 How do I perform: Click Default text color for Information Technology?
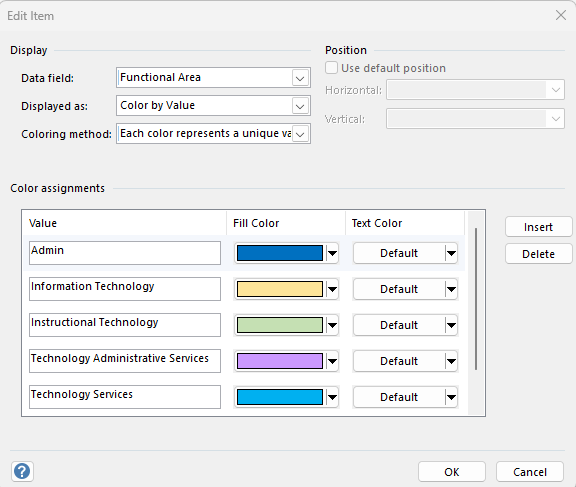tap(399, 289)
